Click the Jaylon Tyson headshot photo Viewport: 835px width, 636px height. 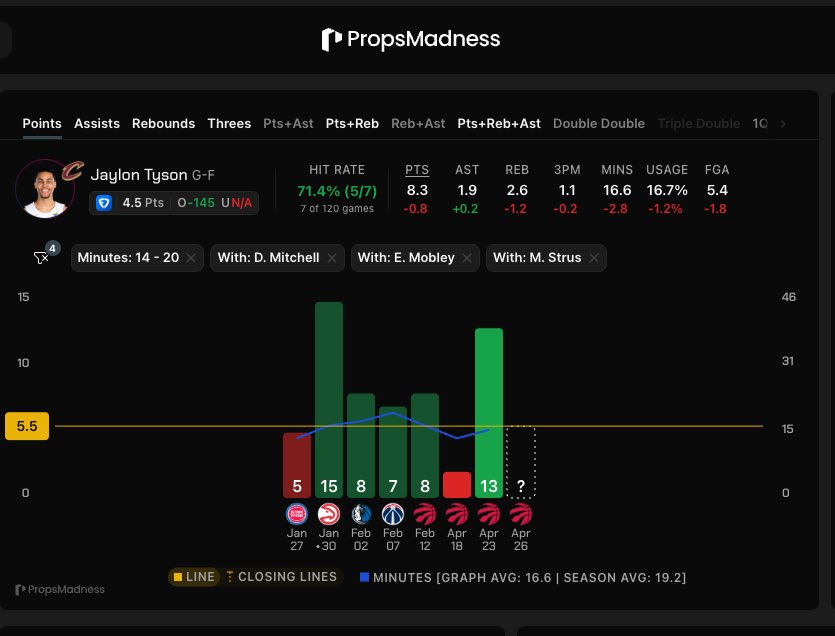tap(45, 190)
